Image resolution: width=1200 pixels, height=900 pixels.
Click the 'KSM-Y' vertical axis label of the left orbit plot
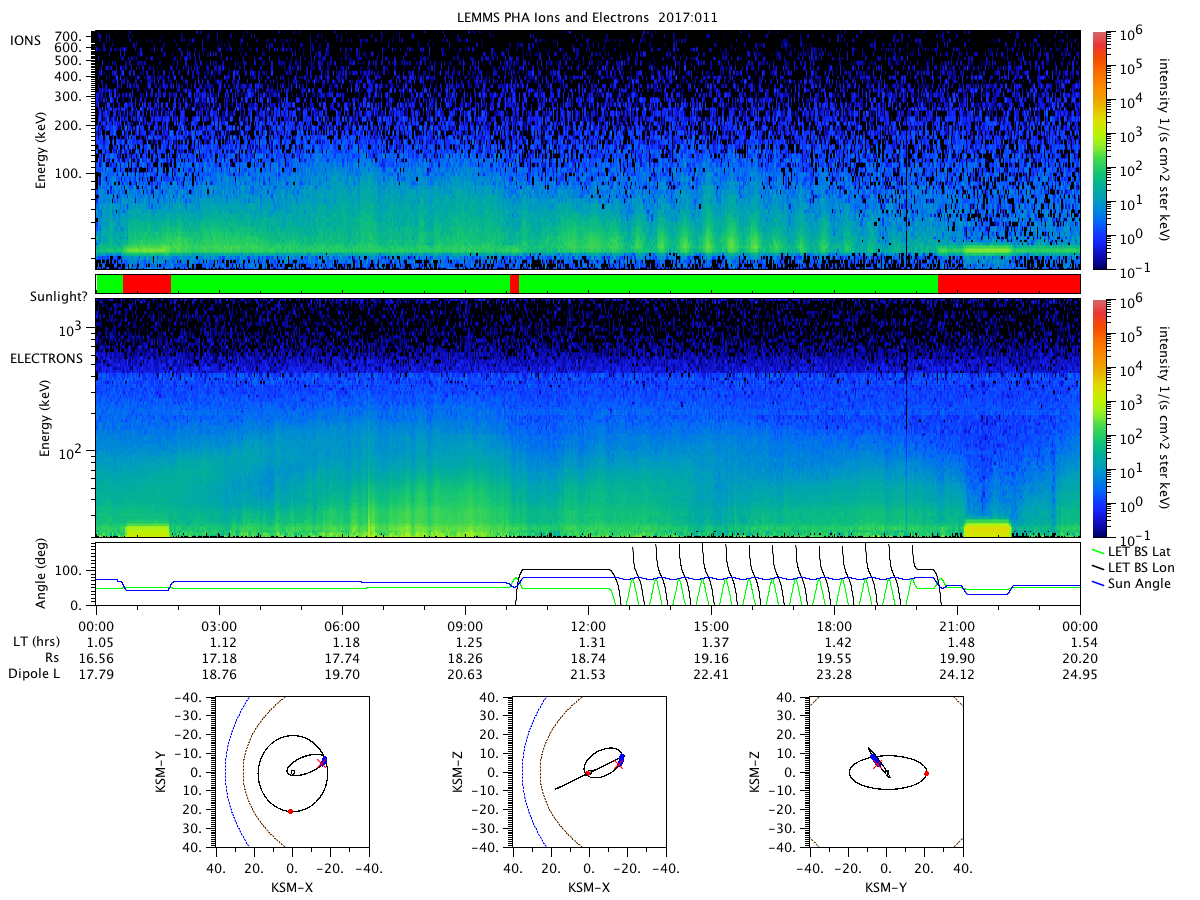161,772
